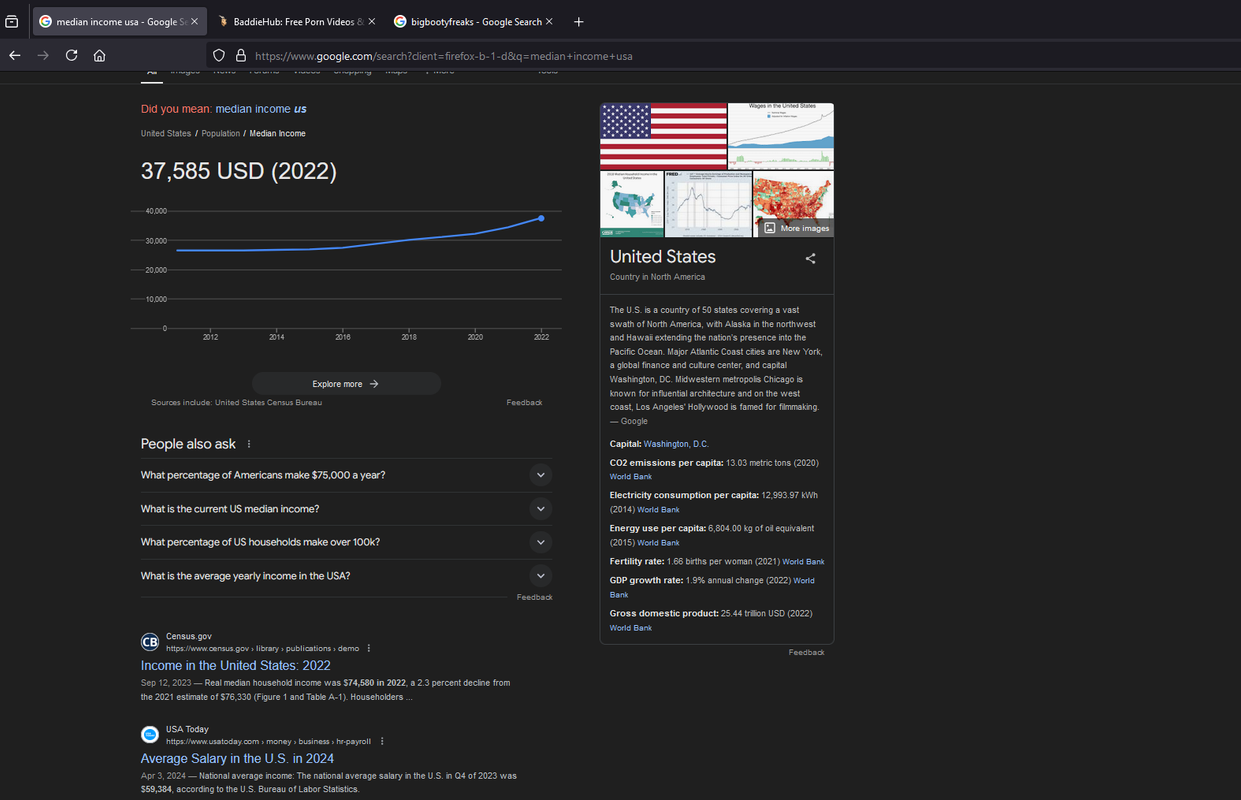The width and height of the screenshot is (1241, 800).
Task: Click the Median Income breadcrumb
Action: click(x=277, y=133)
